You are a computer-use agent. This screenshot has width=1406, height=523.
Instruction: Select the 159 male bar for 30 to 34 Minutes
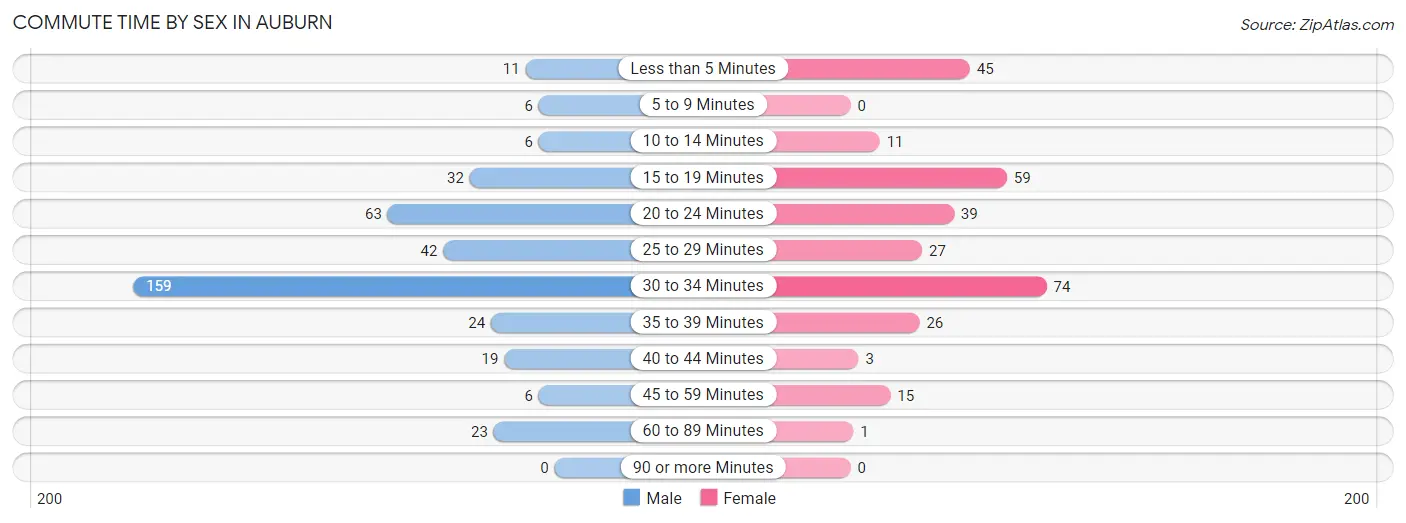tap(382, 286)
